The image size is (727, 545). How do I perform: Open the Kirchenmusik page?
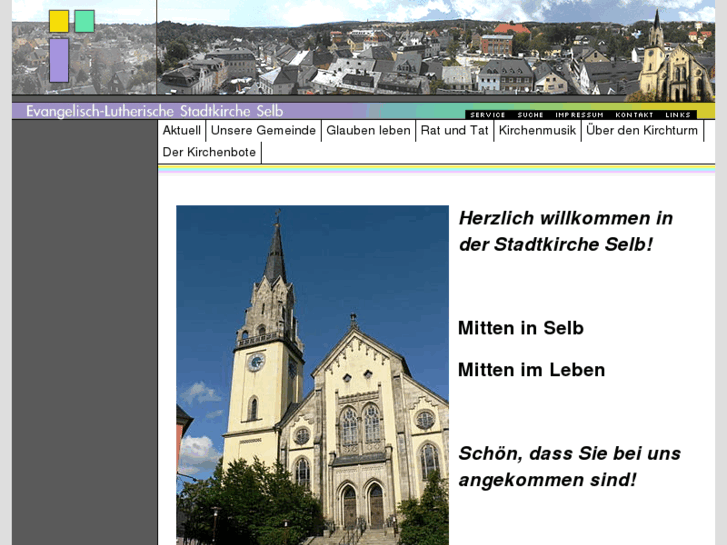coord(537,130)
